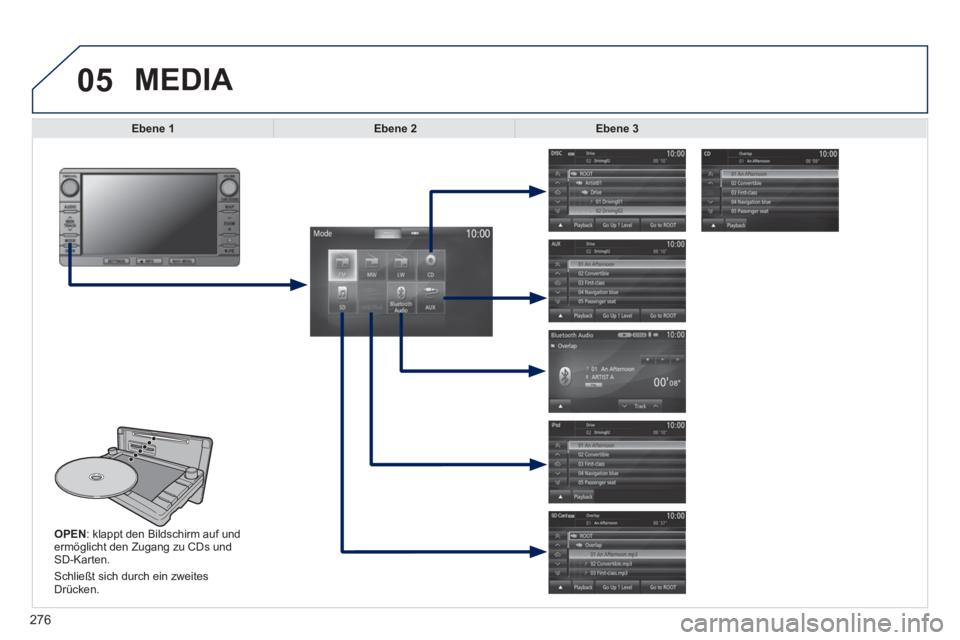Click Playback button in CD screen
The height and width of the screenshot is (640, 960).
click(x=736, y=225)
